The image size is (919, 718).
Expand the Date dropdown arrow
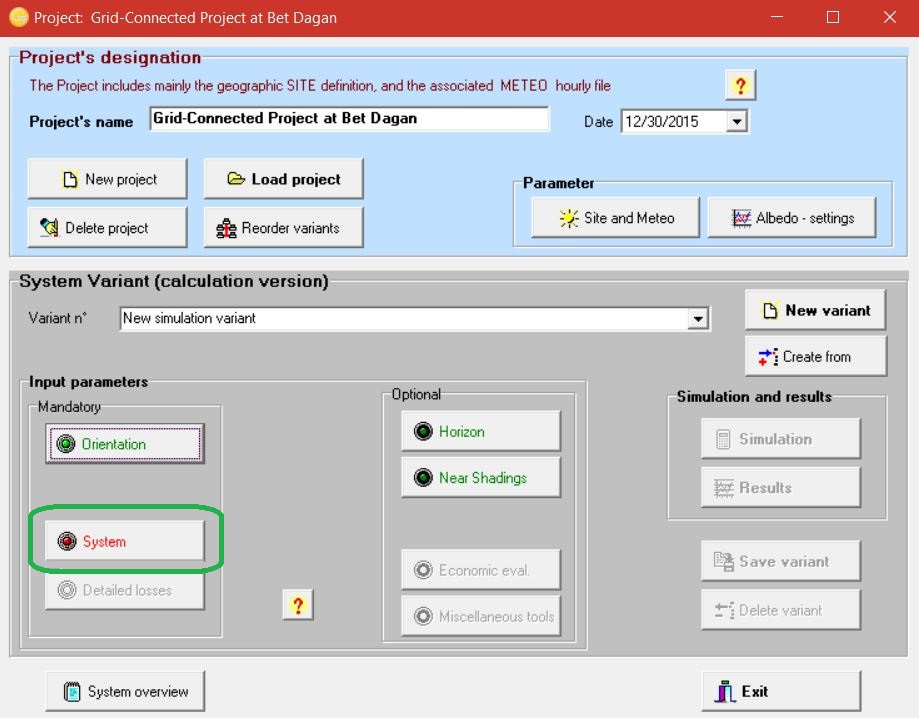[737, 122]
